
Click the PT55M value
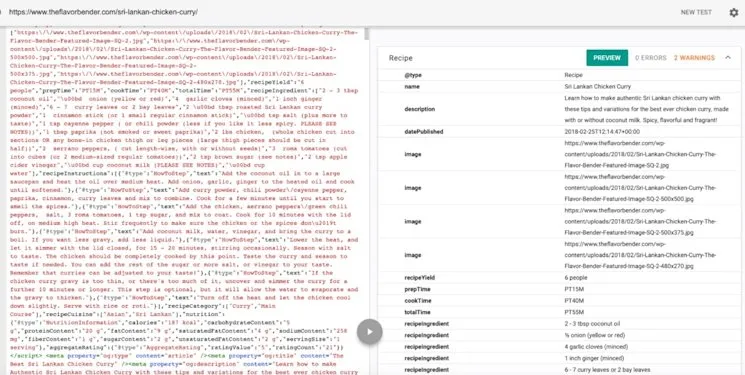click(x=574, y=312)
